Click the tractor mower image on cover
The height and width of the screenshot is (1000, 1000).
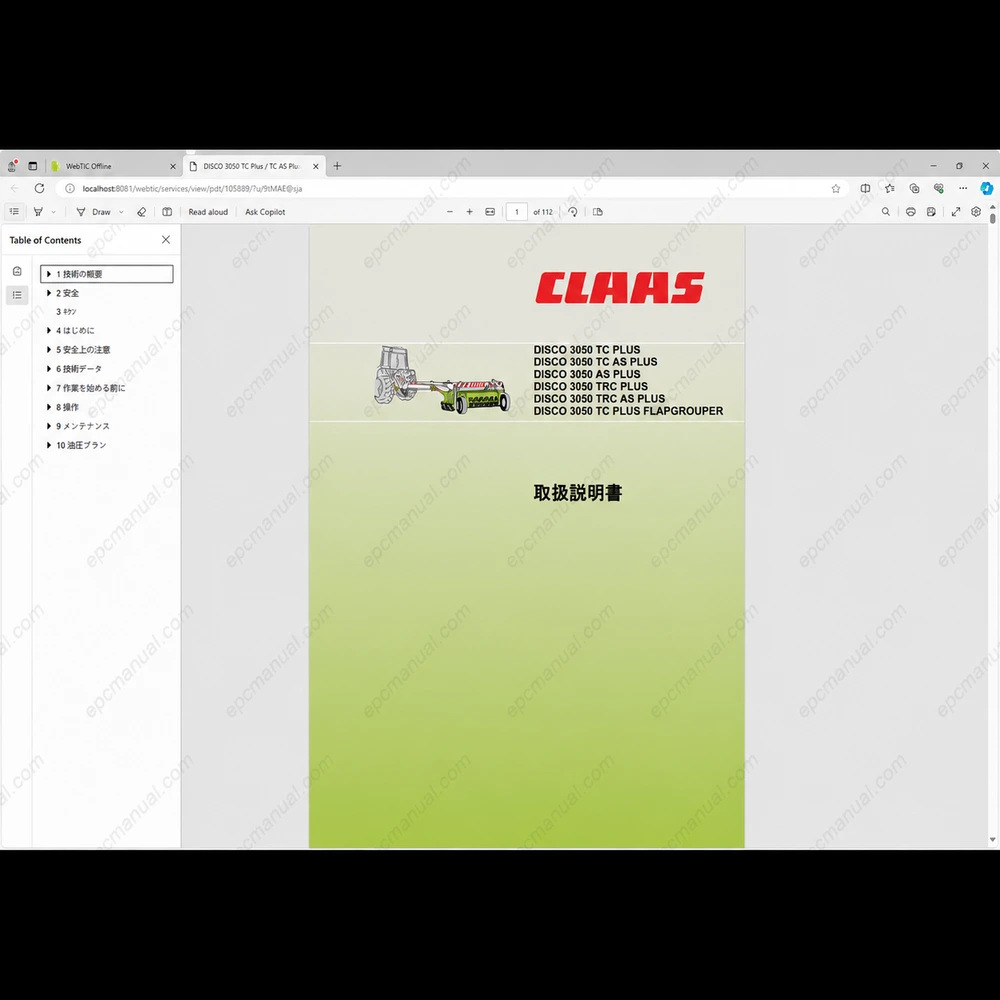442,380
